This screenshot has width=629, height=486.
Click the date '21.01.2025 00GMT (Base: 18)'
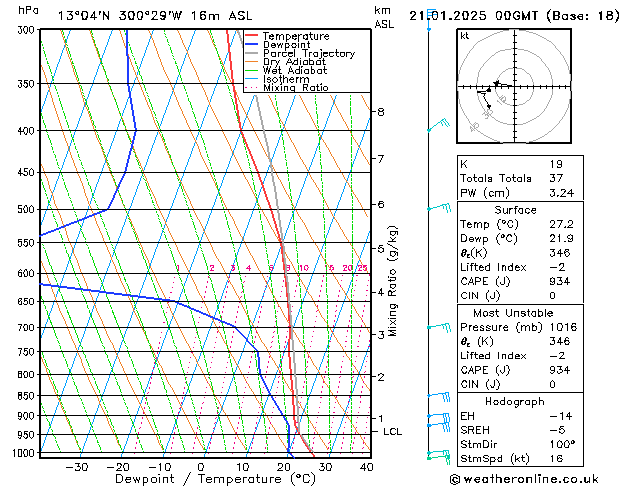514,16
